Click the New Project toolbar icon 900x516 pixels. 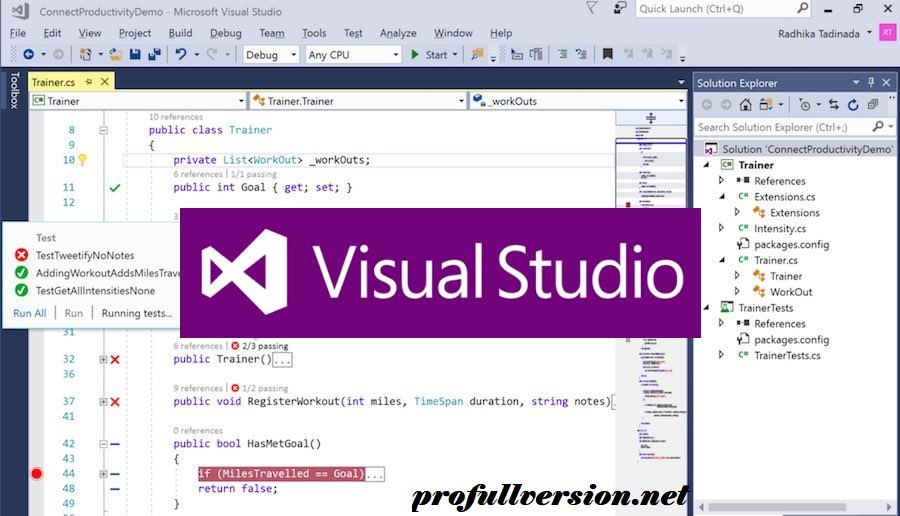[x=86, y=55]
